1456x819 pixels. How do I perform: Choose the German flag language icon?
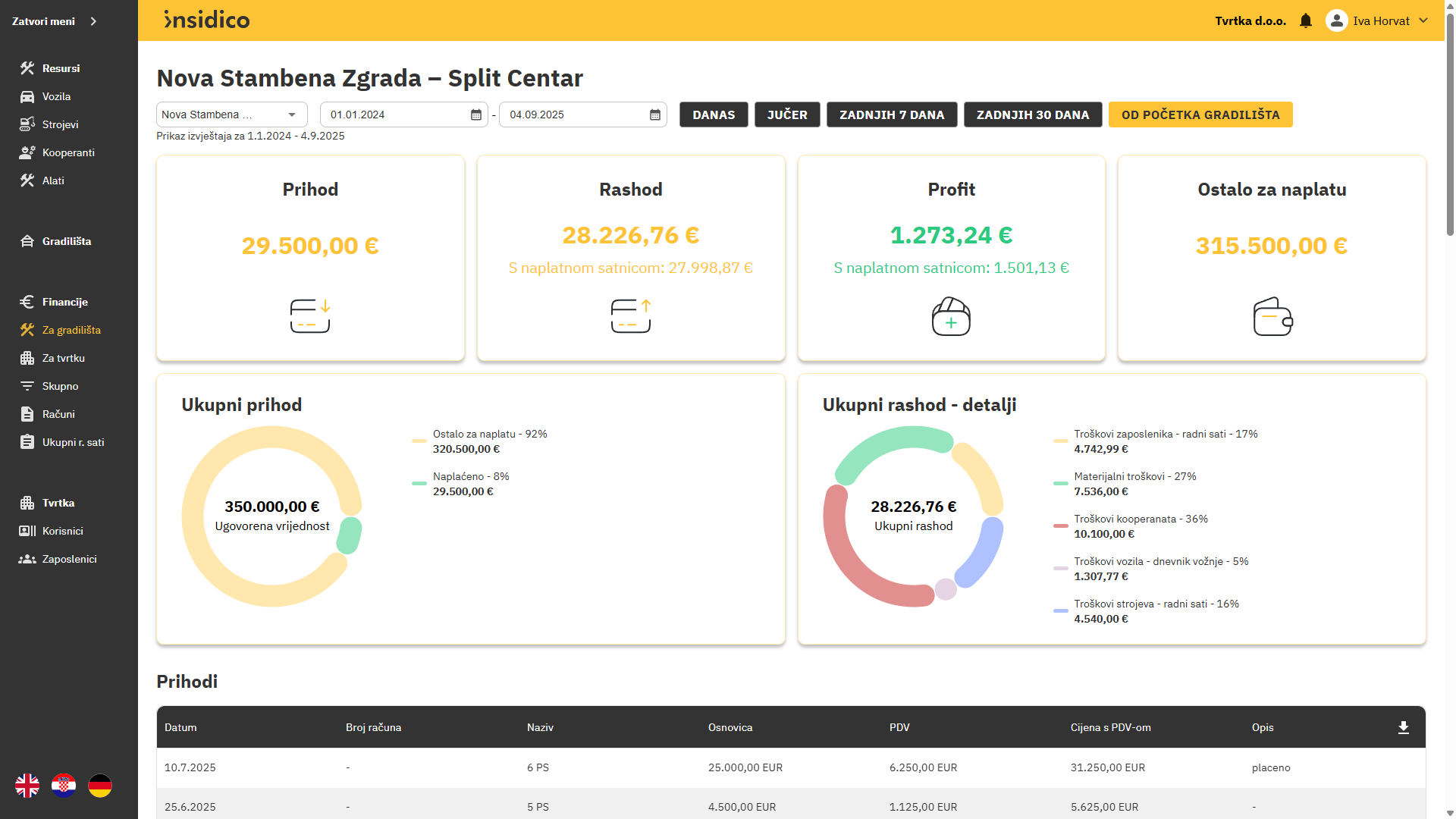[100, 786]
